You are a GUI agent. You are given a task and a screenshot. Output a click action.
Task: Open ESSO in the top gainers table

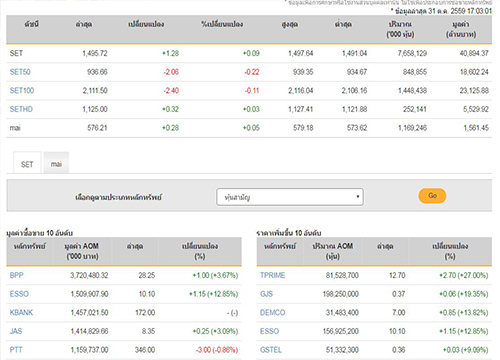[x=270, y=331]
